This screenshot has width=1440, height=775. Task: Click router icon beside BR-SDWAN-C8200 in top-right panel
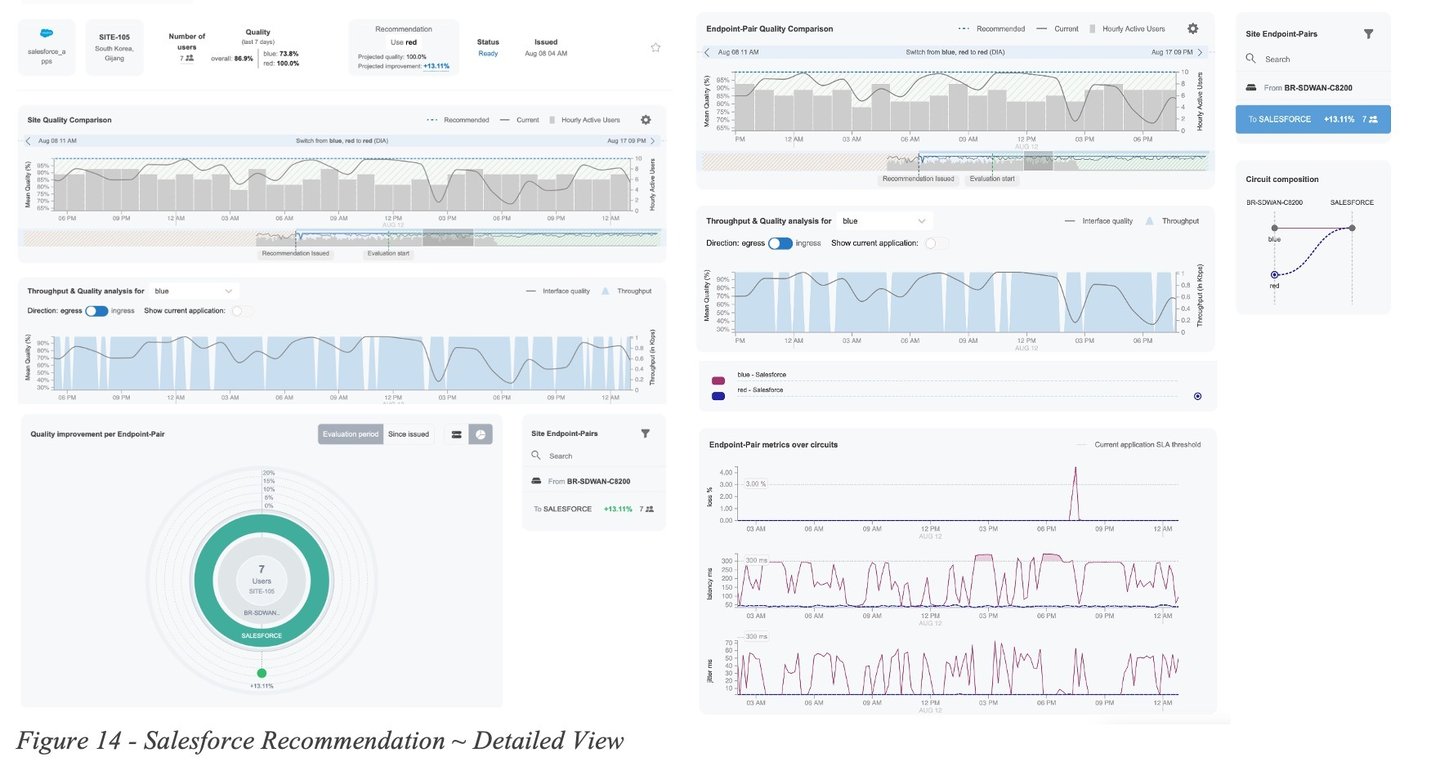click(x=1252, y=88)
